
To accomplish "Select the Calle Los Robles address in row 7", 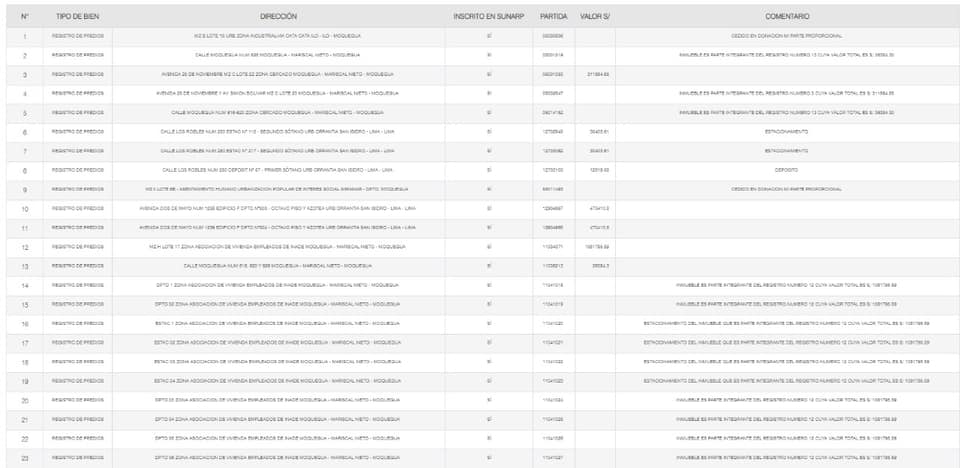I will pyautogui.click(x=278, y=151).
